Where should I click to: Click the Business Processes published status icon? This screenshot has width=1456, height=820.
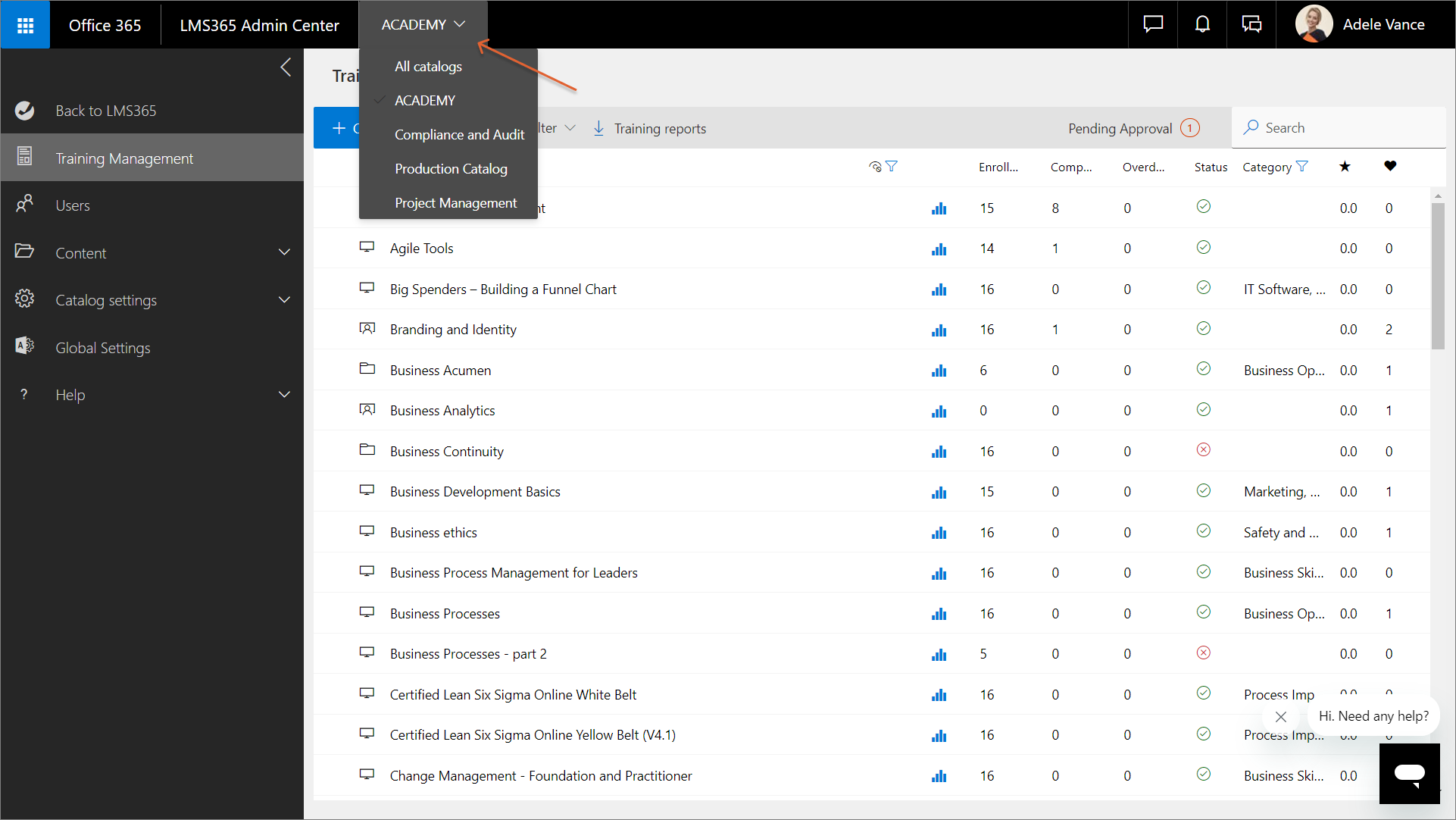coord(1203,612)
